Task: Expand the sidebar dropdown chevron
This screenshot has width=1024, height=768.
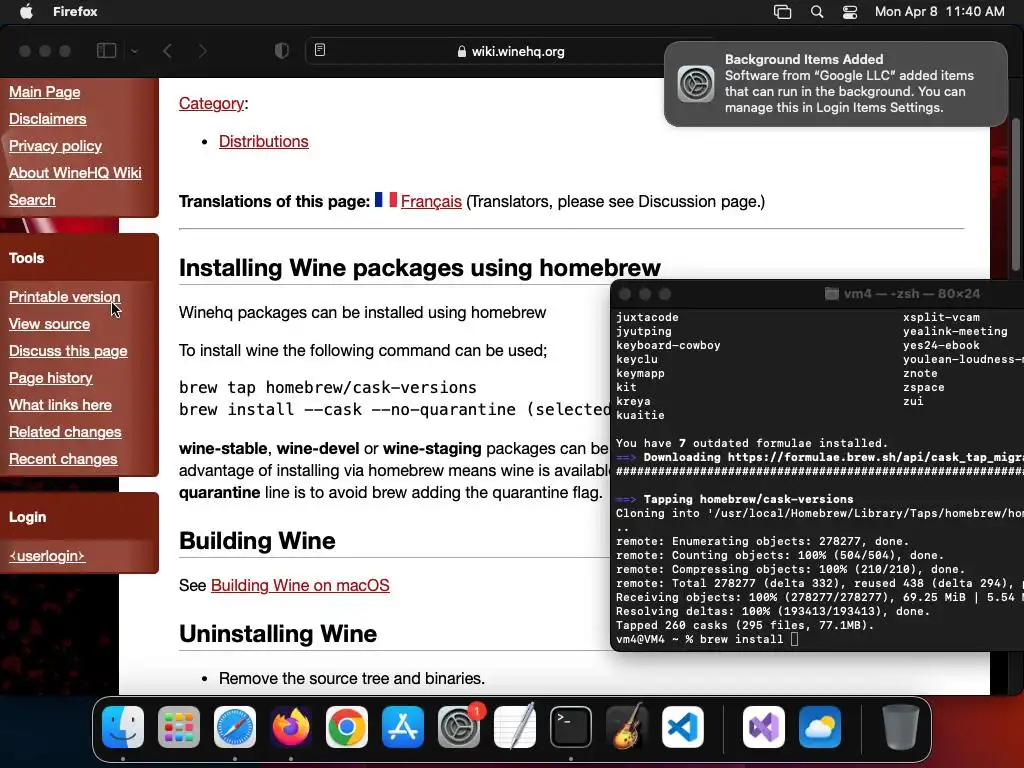Action: 134,51
